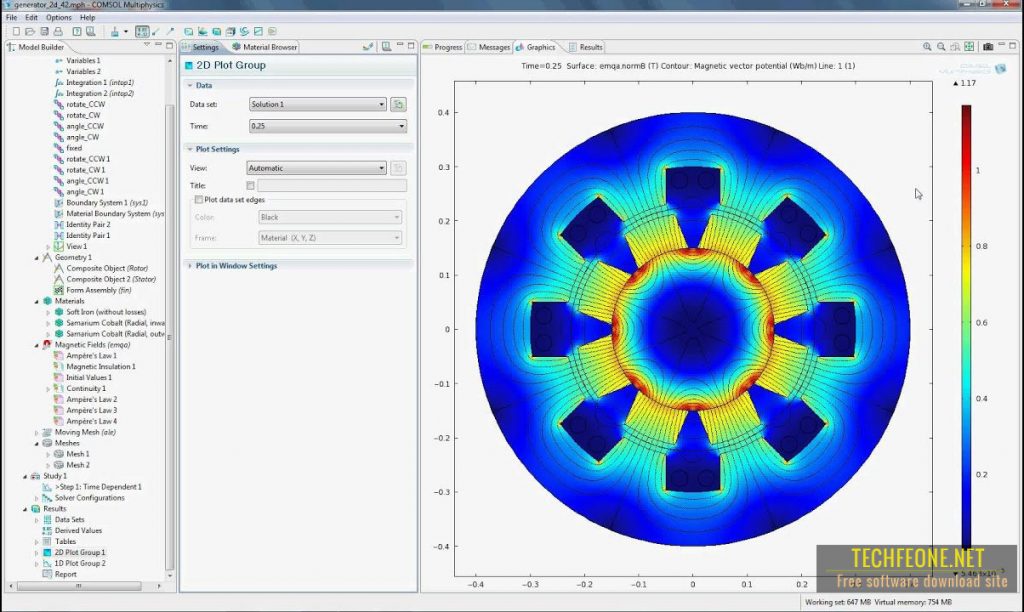
Task: Click the Plot brush icon in Settings header
Action: 368,46
